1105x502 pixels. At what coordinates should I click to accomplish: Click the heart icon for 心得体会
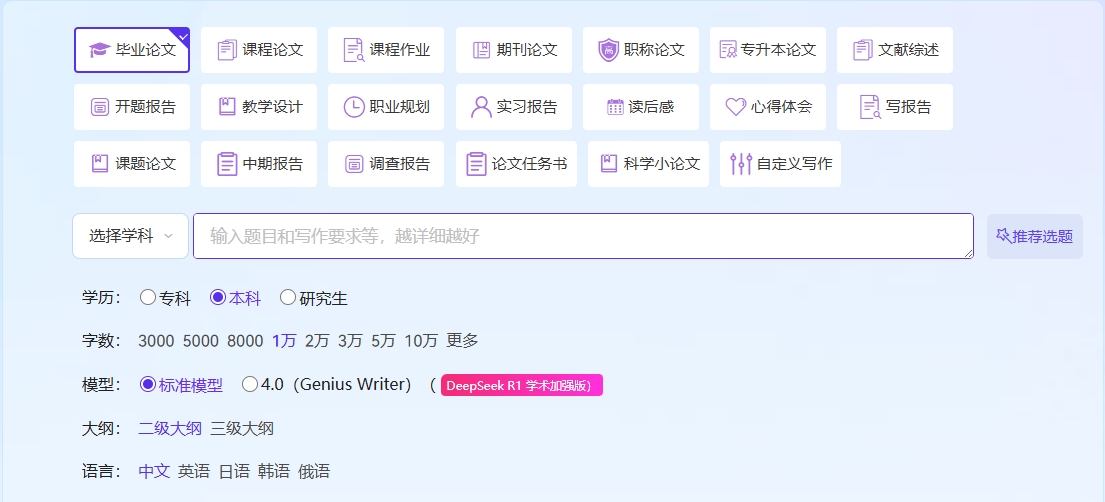pos(736,107)
